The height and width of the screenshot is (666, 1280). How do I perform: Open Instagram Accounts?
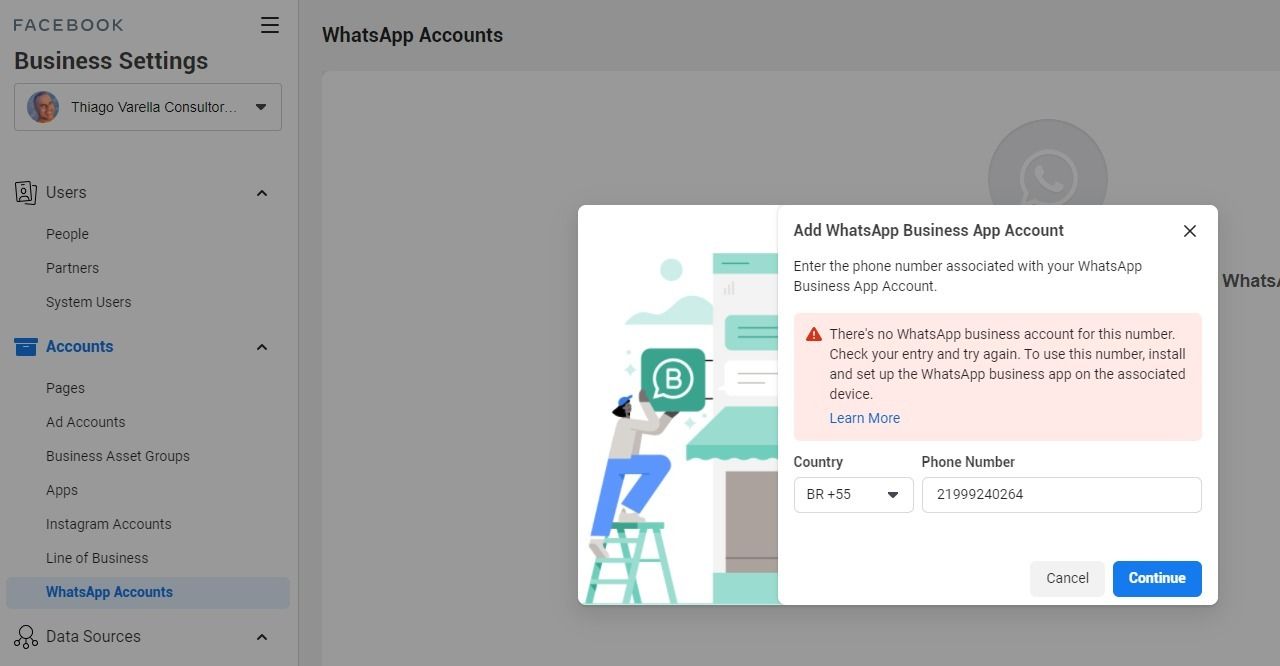108,524
